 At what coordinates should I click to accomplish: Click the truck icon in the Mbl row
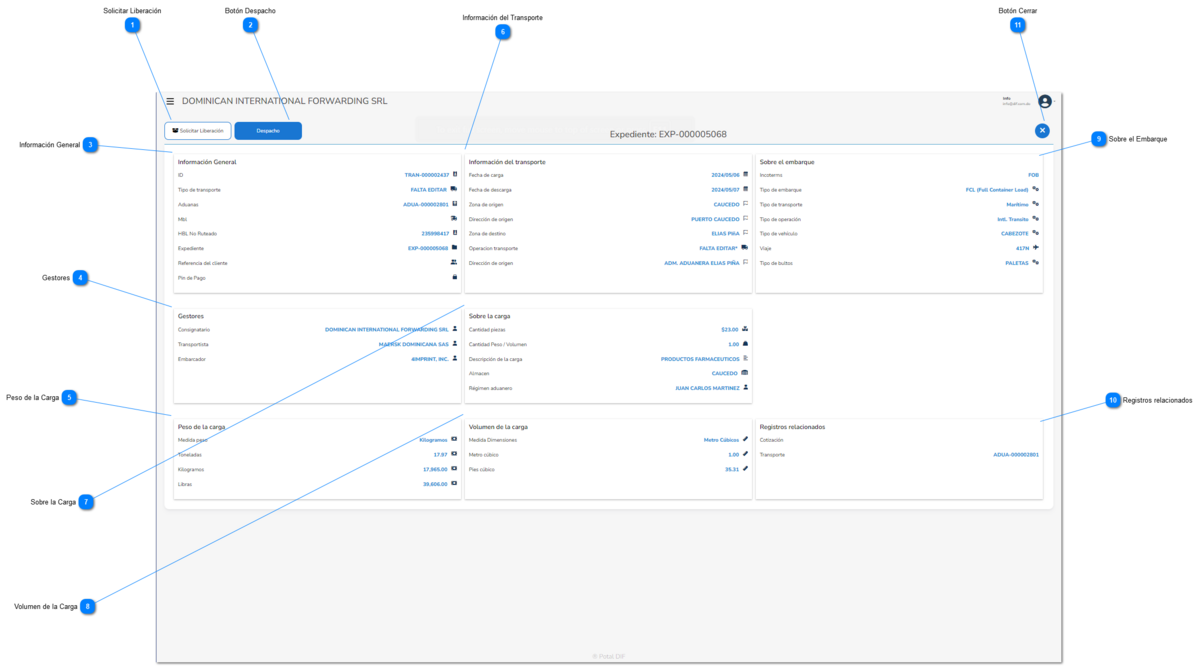point(454,218)
